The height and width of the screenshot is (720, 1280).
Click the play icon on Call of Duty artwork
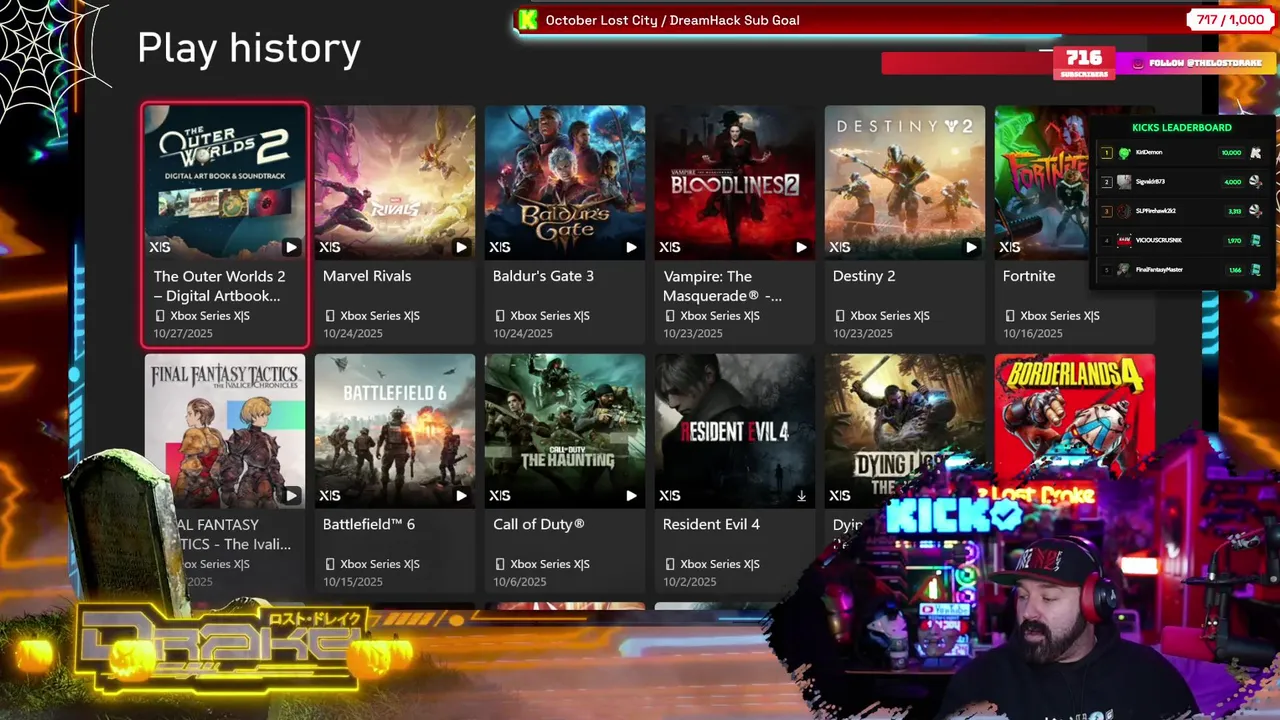(x=631, y=495)
